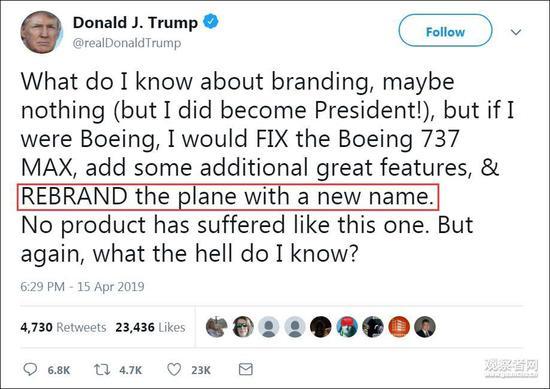The width and height of the screenshot is (550, 389).
Task: Click the last suited-man liker avatar
Action: [425, 327]
